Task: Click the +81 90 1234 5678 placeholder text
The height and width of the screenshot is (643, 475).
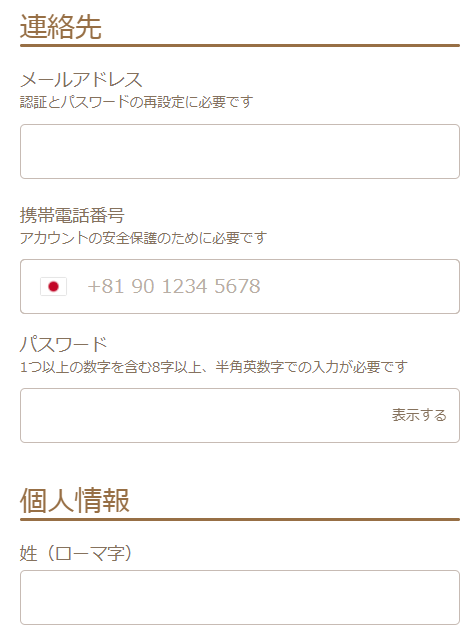Action: (174, 286)
